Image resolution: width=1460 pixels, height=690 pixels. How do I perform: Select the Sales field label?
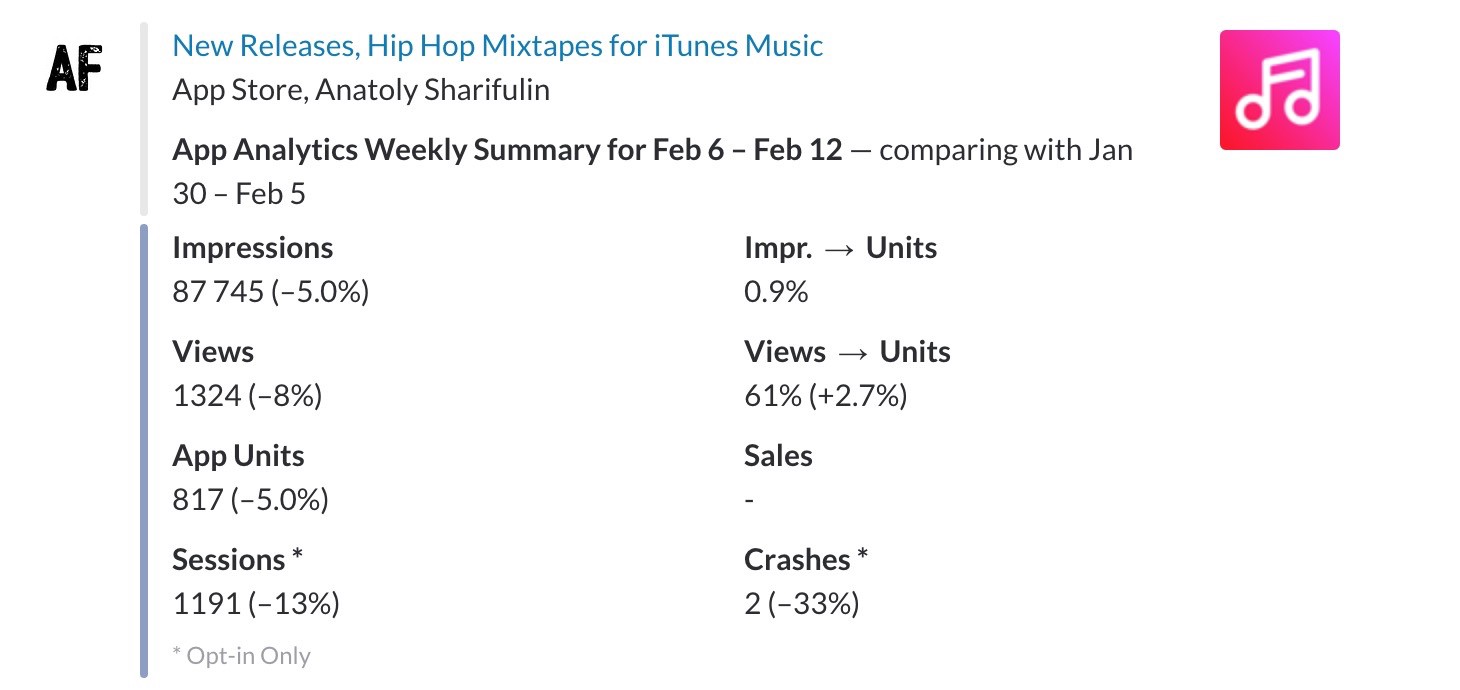pos(778,456)
